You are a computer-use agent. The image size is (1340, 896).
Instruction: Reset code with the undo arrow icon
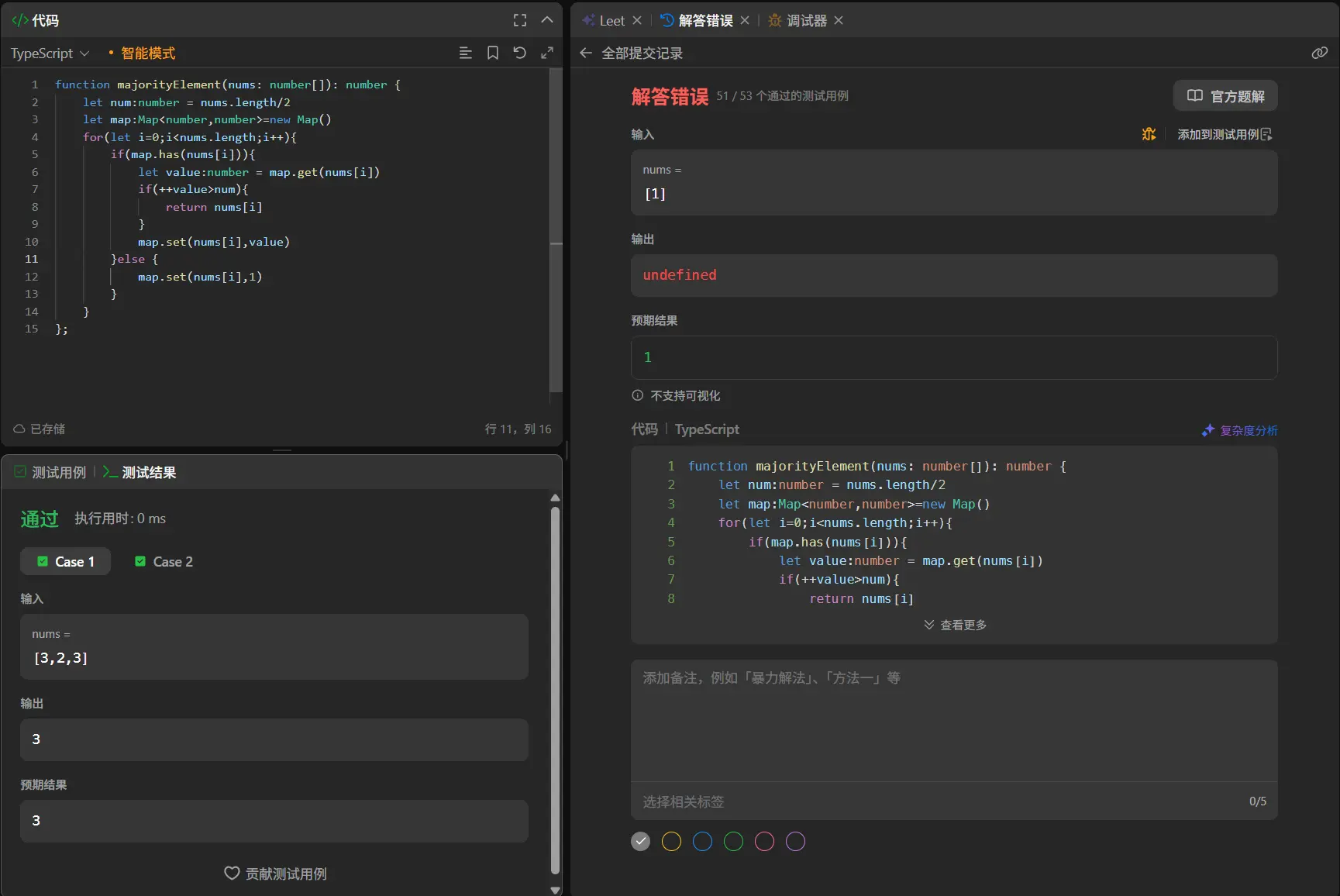click(519, 53)
